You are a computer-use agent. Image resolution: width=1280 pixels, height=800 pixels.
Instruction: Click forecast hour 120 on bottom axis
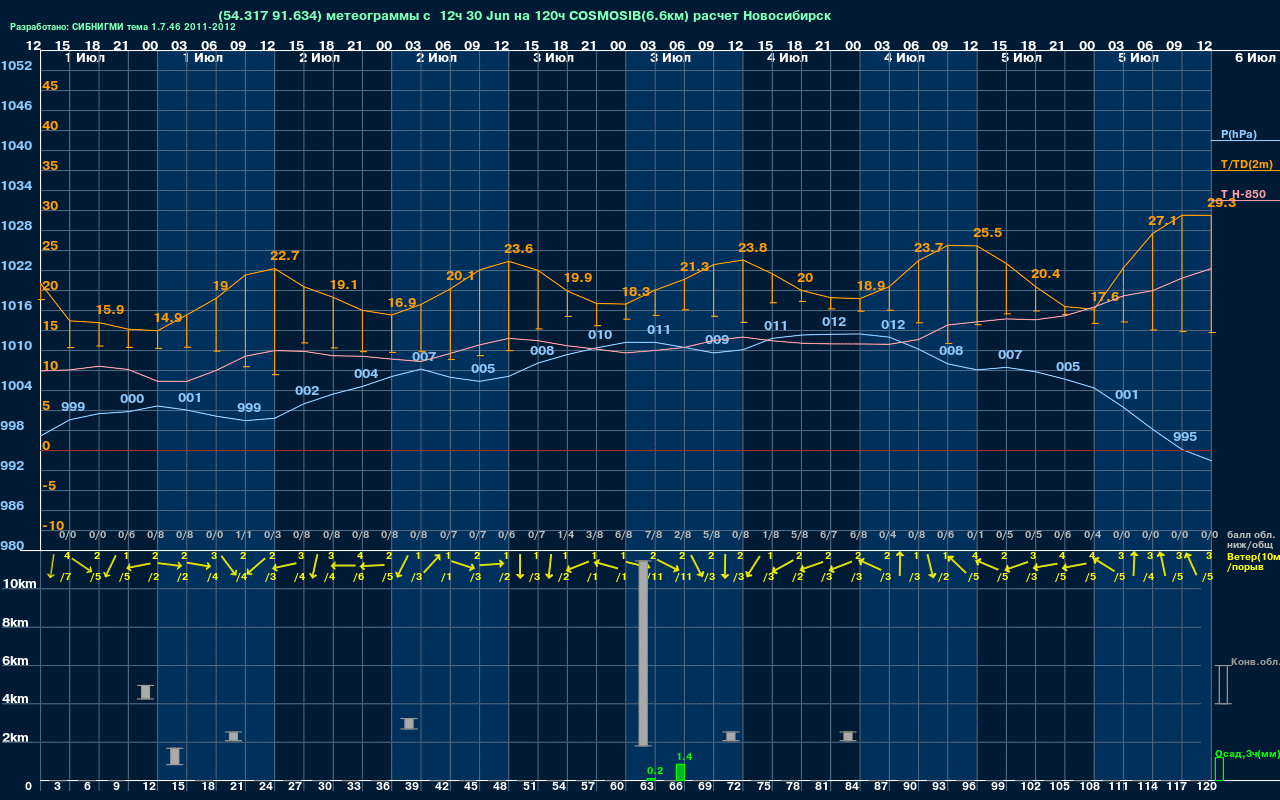(x=1207, y=787)
